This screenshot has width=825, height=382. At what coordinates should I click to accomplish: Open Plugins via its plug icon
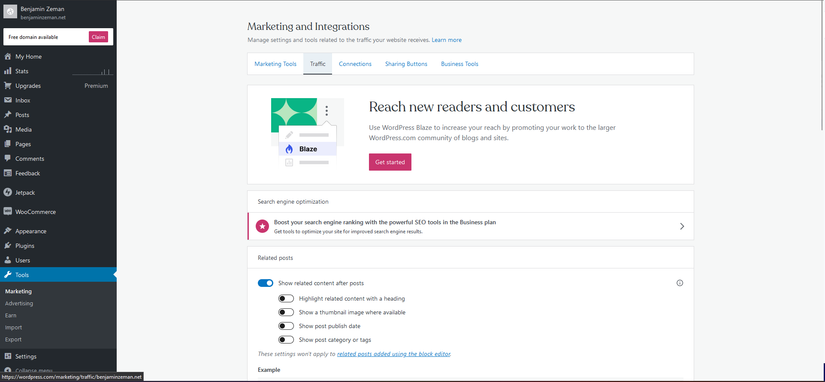[x=7, y=246]
